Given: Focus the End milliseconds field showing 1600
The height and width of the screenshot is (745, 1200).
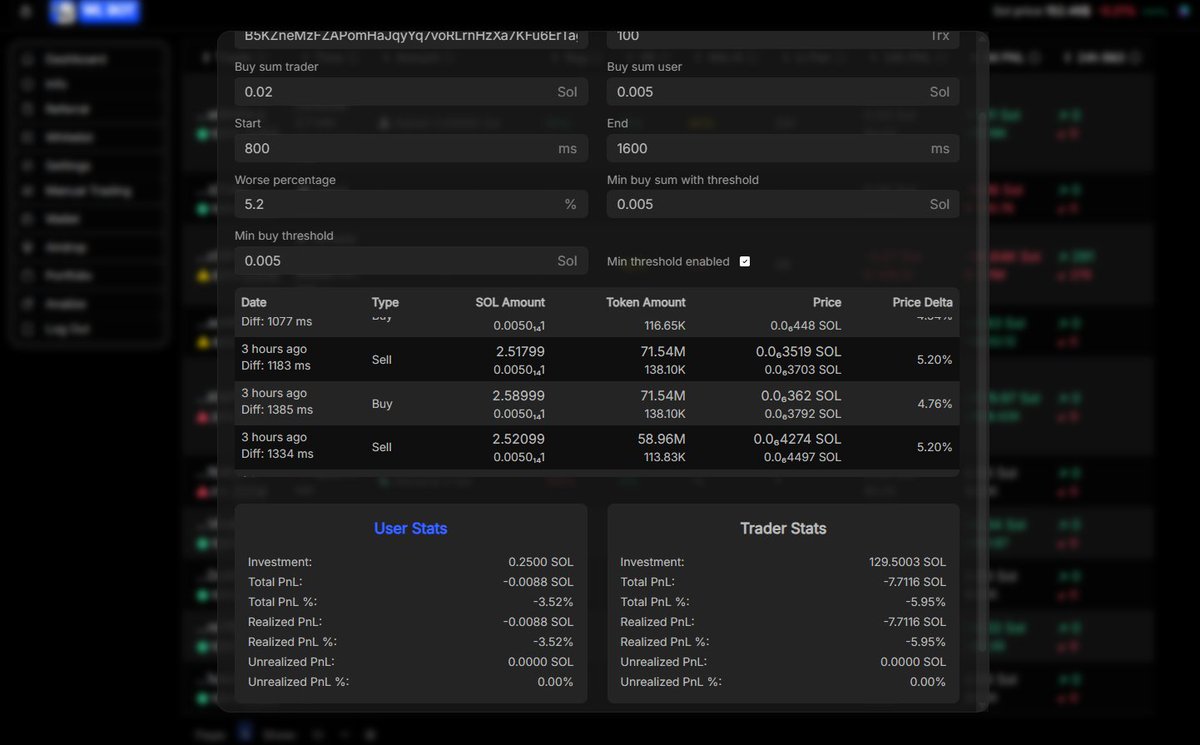Looking at the screenshot, I should (783, 148).
